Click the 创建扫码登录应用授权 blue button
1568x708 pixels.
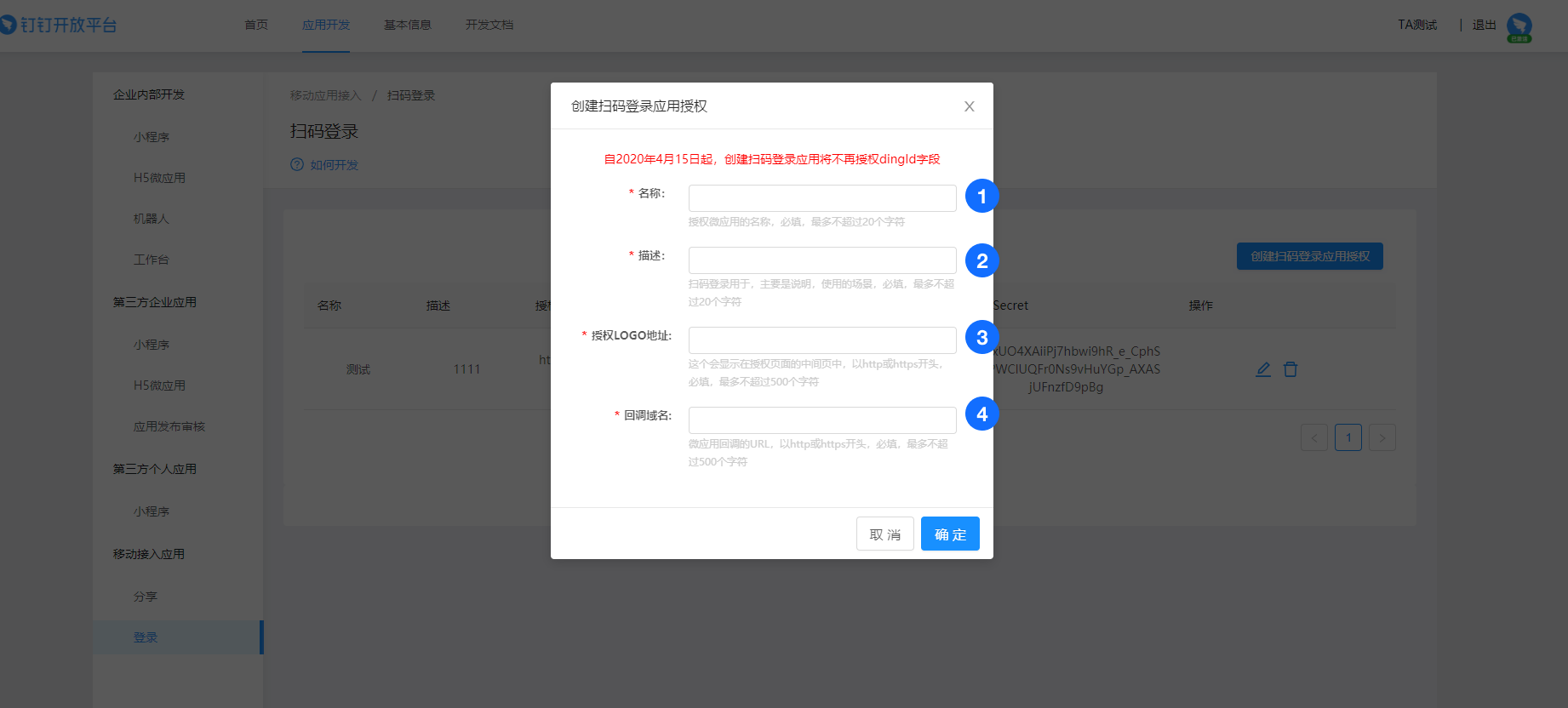pyautogui.click(x=1309, y=256)
